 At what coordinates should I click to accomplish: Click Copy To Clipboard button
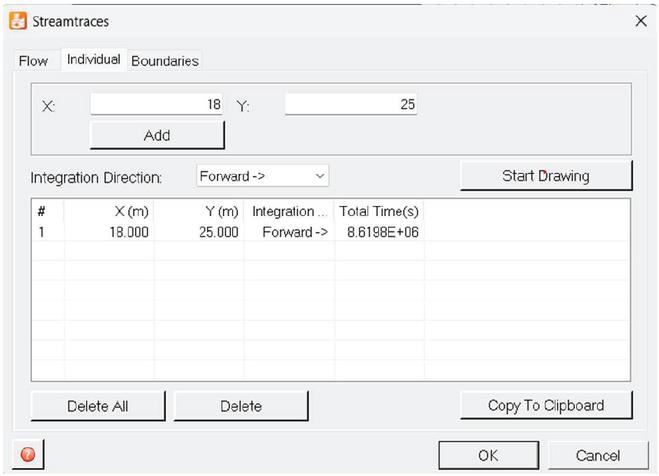pos(545,405)
